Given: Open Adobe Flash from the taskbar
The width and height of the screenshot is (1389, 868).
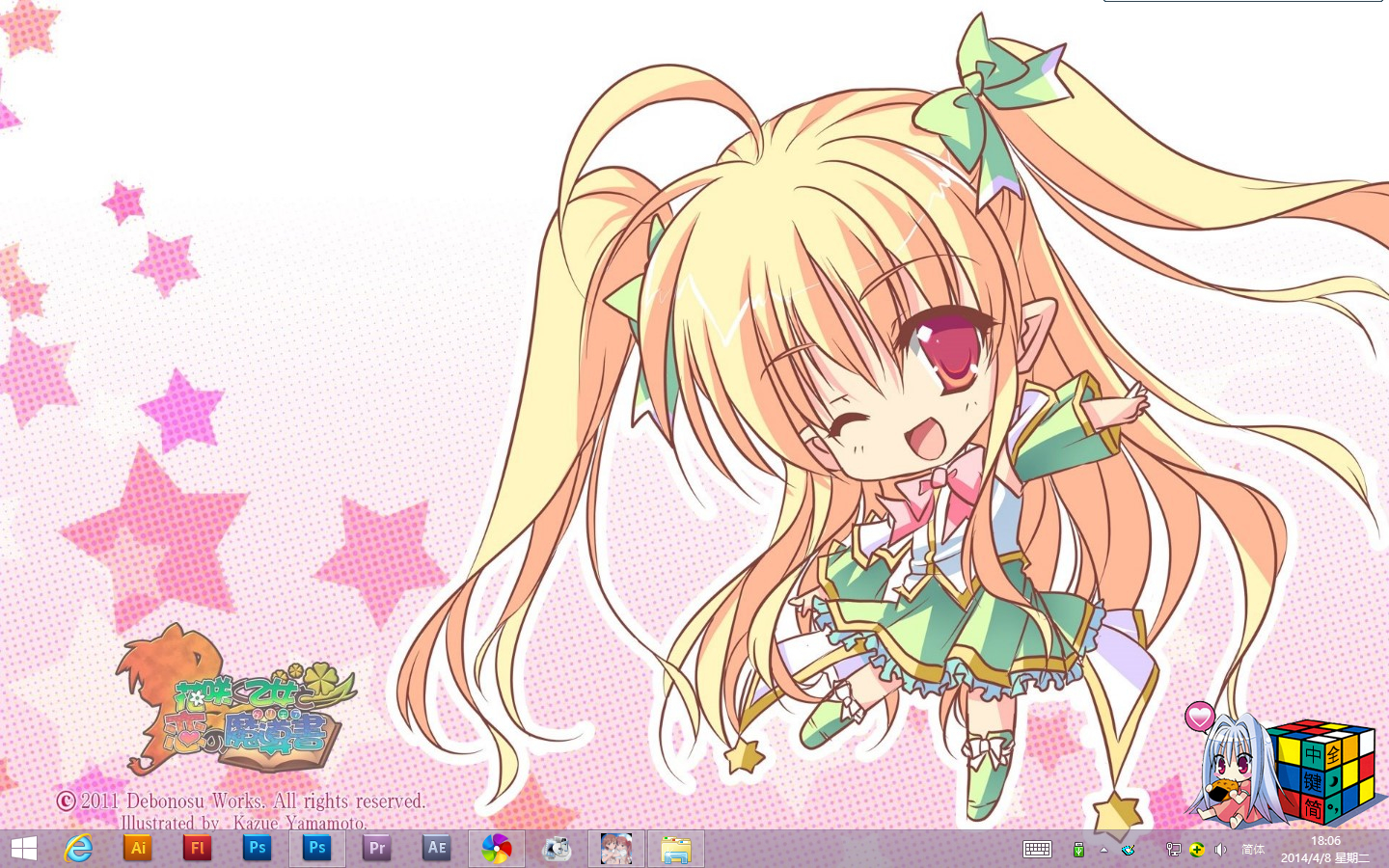Looking at the screenshot, I should [198, 849].
